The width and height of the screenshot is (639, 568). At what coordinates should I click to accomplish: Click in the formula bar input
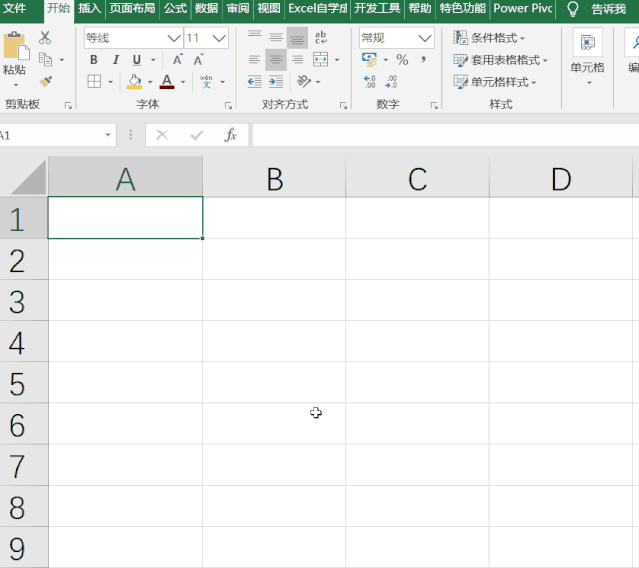point(445,135)
